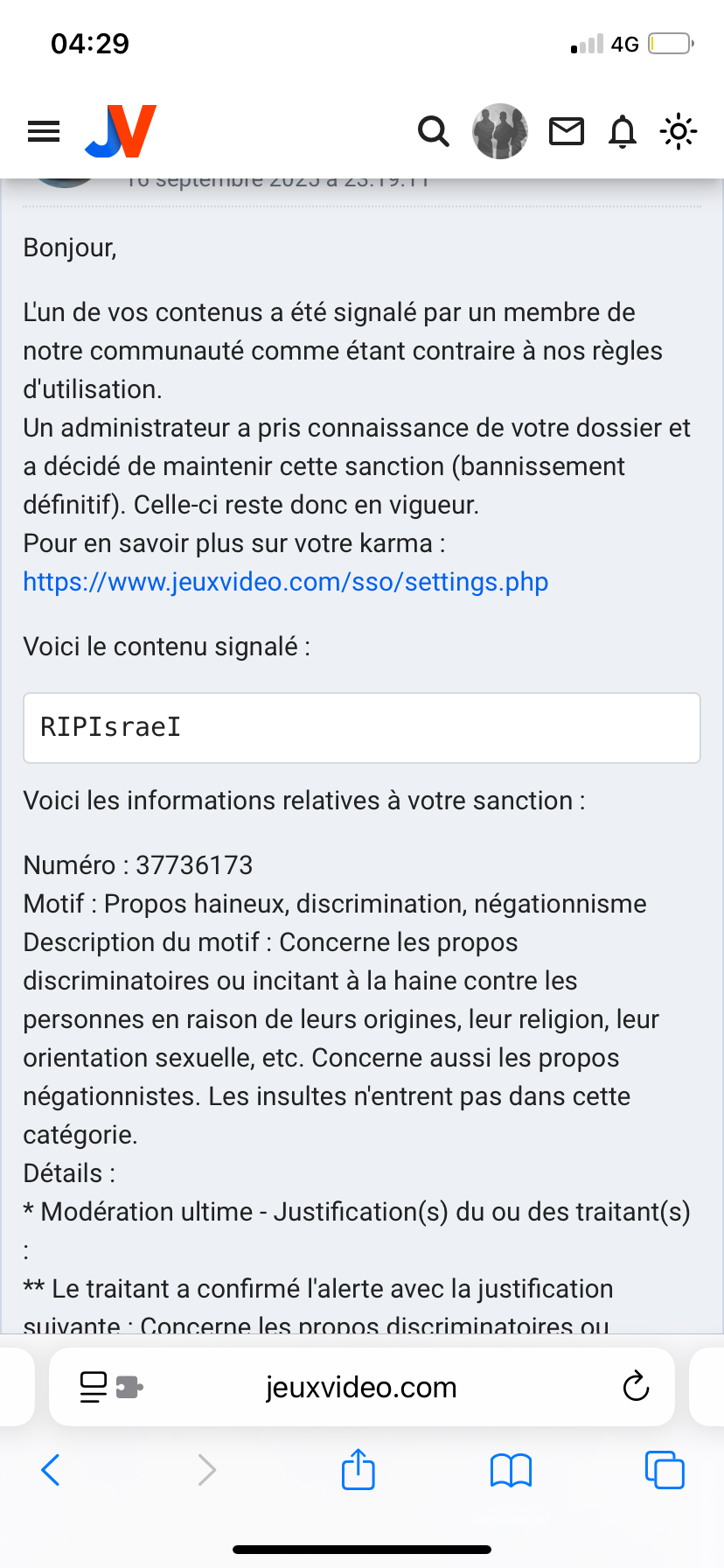Select the reported content text box
This screenshot has width=724, height=1568.
361,727
